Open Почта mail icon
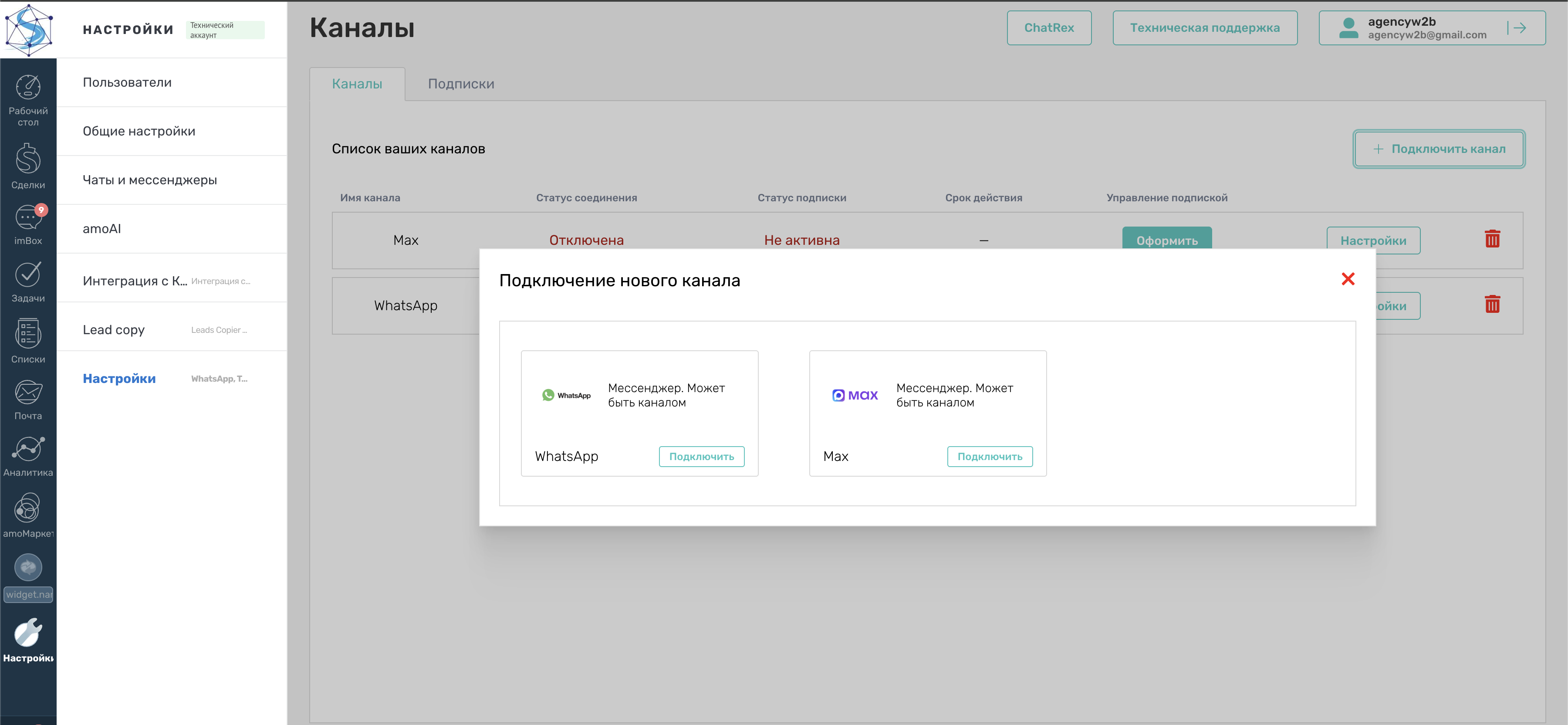 click(x=28, y=393)
